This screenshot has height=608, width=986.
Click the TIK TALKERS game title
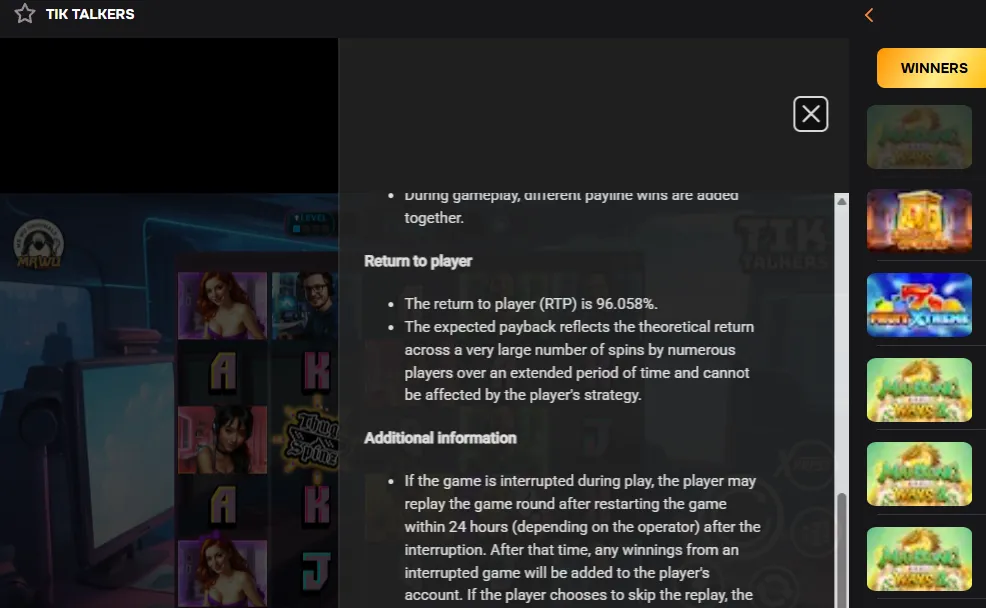tap(90, 14)
